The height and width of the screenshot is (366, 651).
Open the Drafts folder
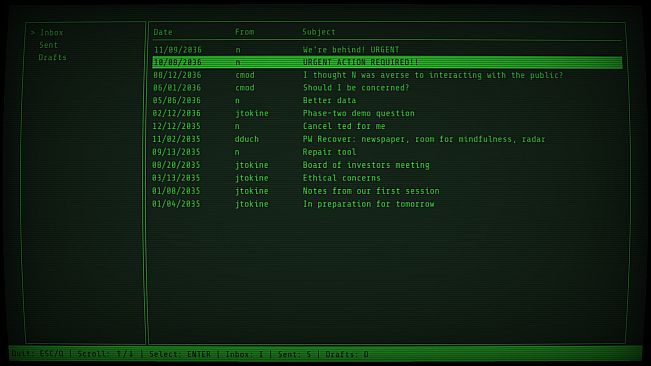click(52, 57)
